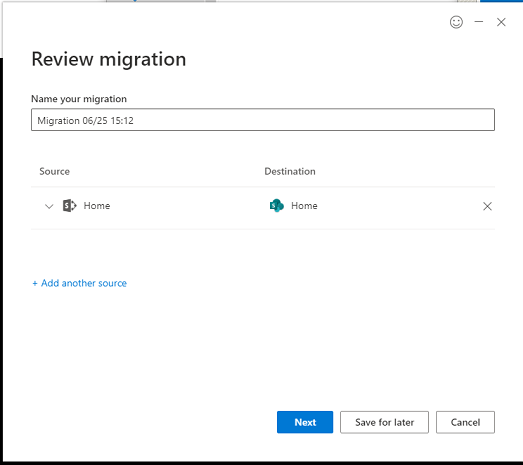
Task: Cancel the migration review
Action: coord(465,422)
